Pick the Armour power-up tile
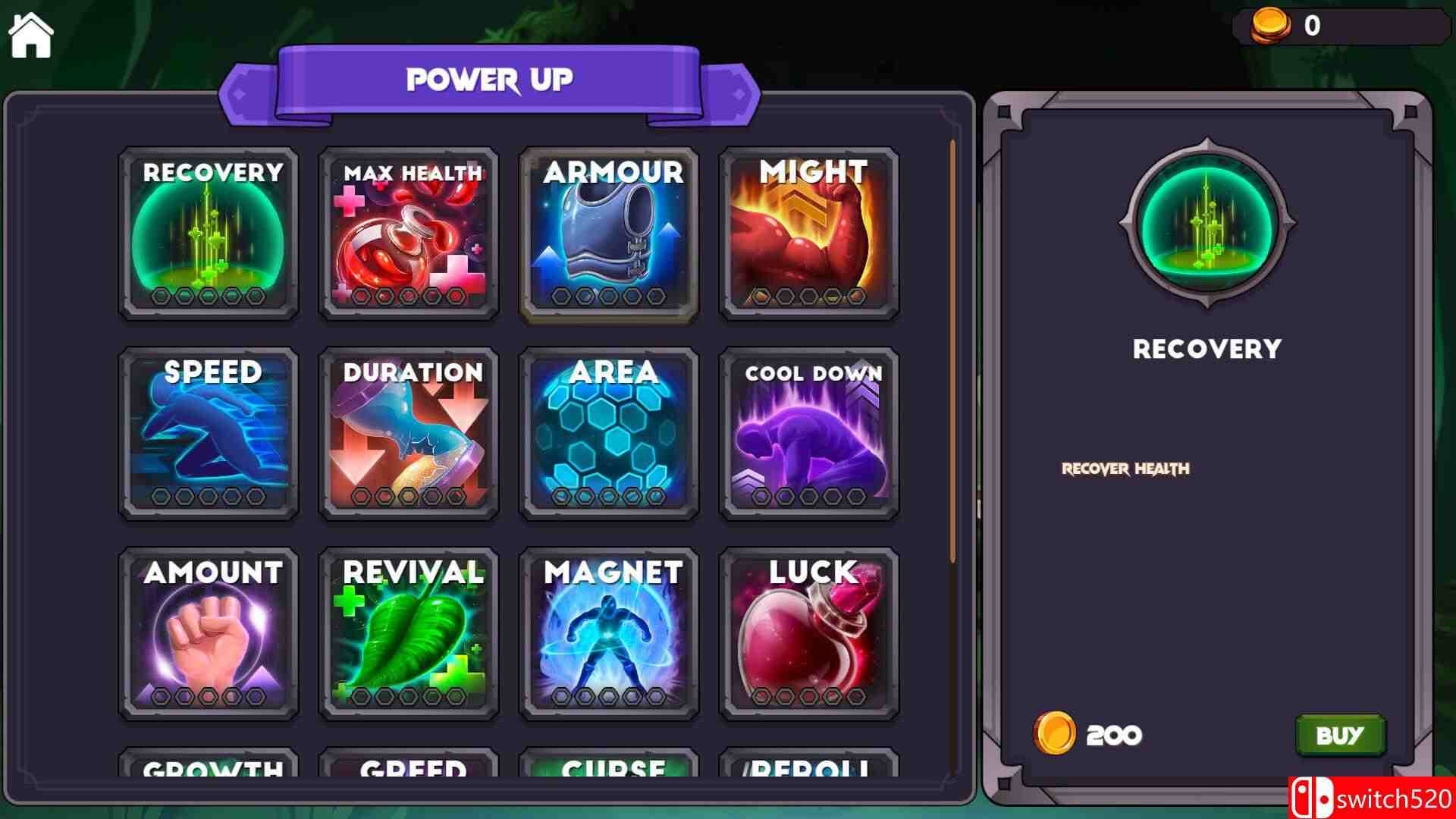 point(609,233)
